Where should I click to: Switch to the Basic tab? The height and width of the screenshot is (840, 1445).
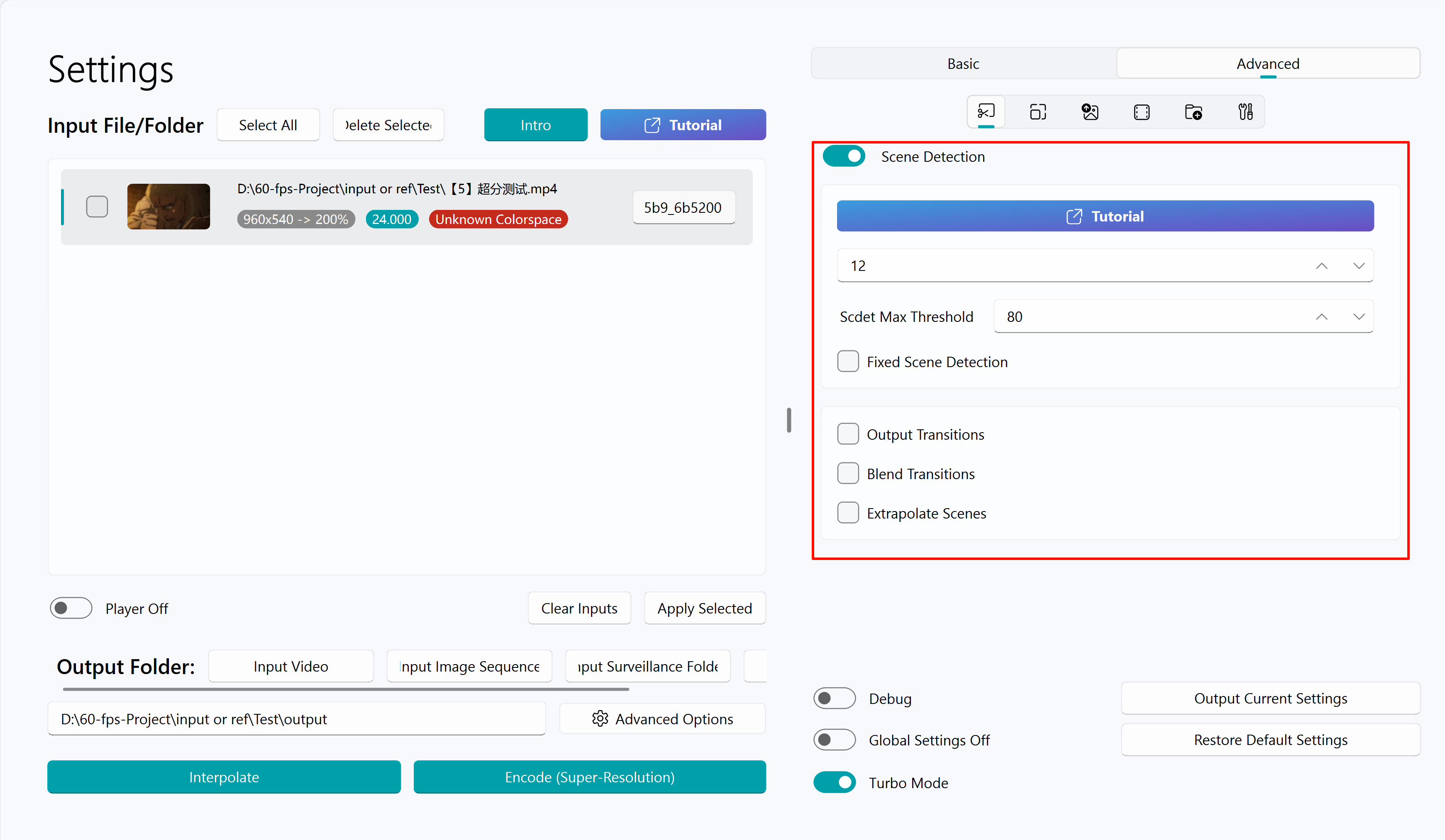[x=963, y=63]
